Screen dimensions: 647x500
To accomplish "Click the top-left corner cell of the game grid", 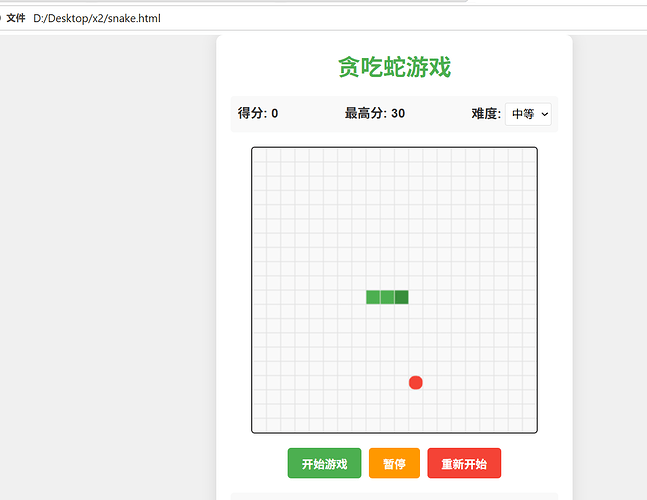I will (259, 155).
